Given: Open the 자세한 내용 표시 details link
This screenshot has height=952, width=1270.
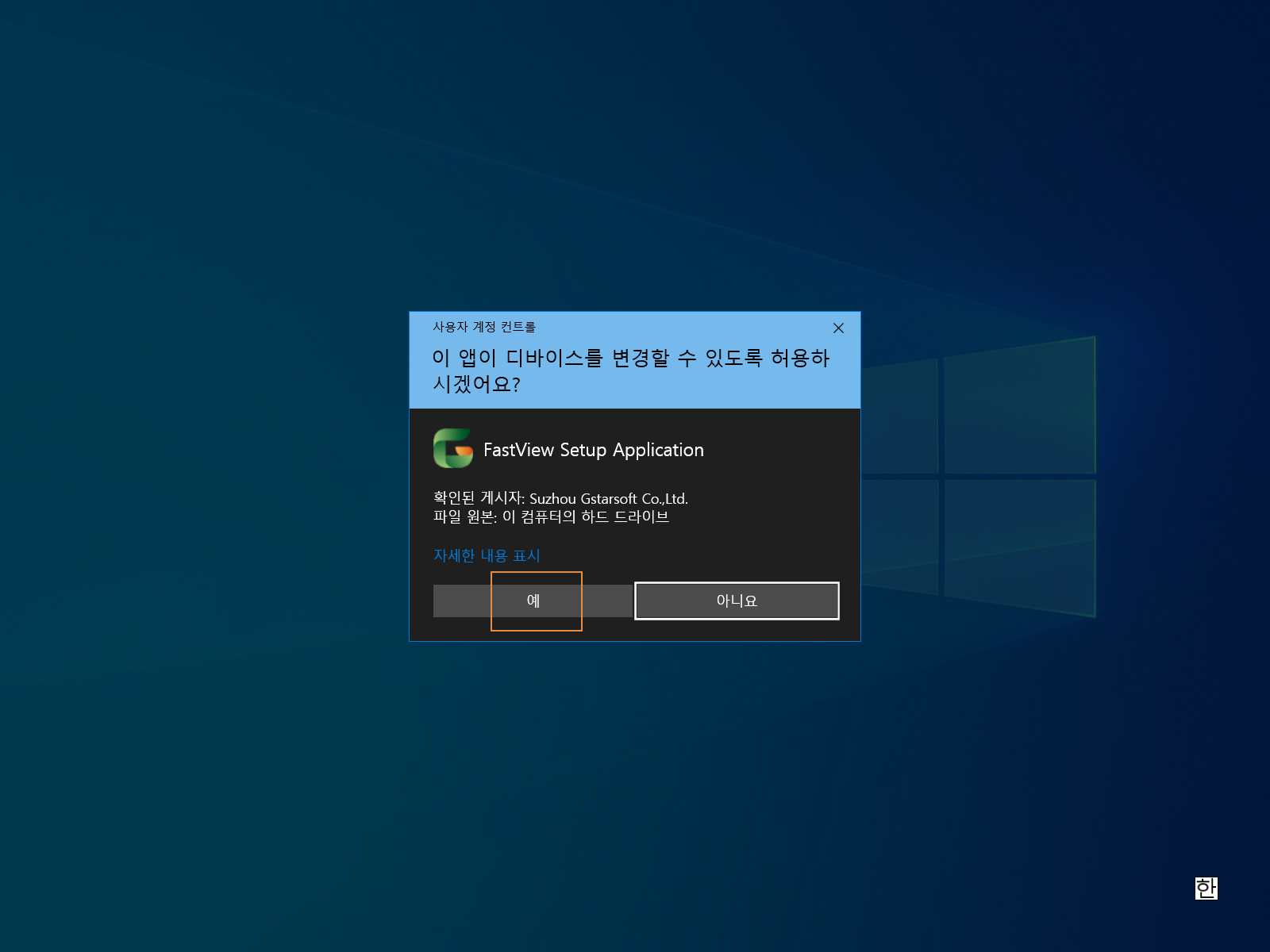Looking at the screenshot, I should (x=487, y=555).
